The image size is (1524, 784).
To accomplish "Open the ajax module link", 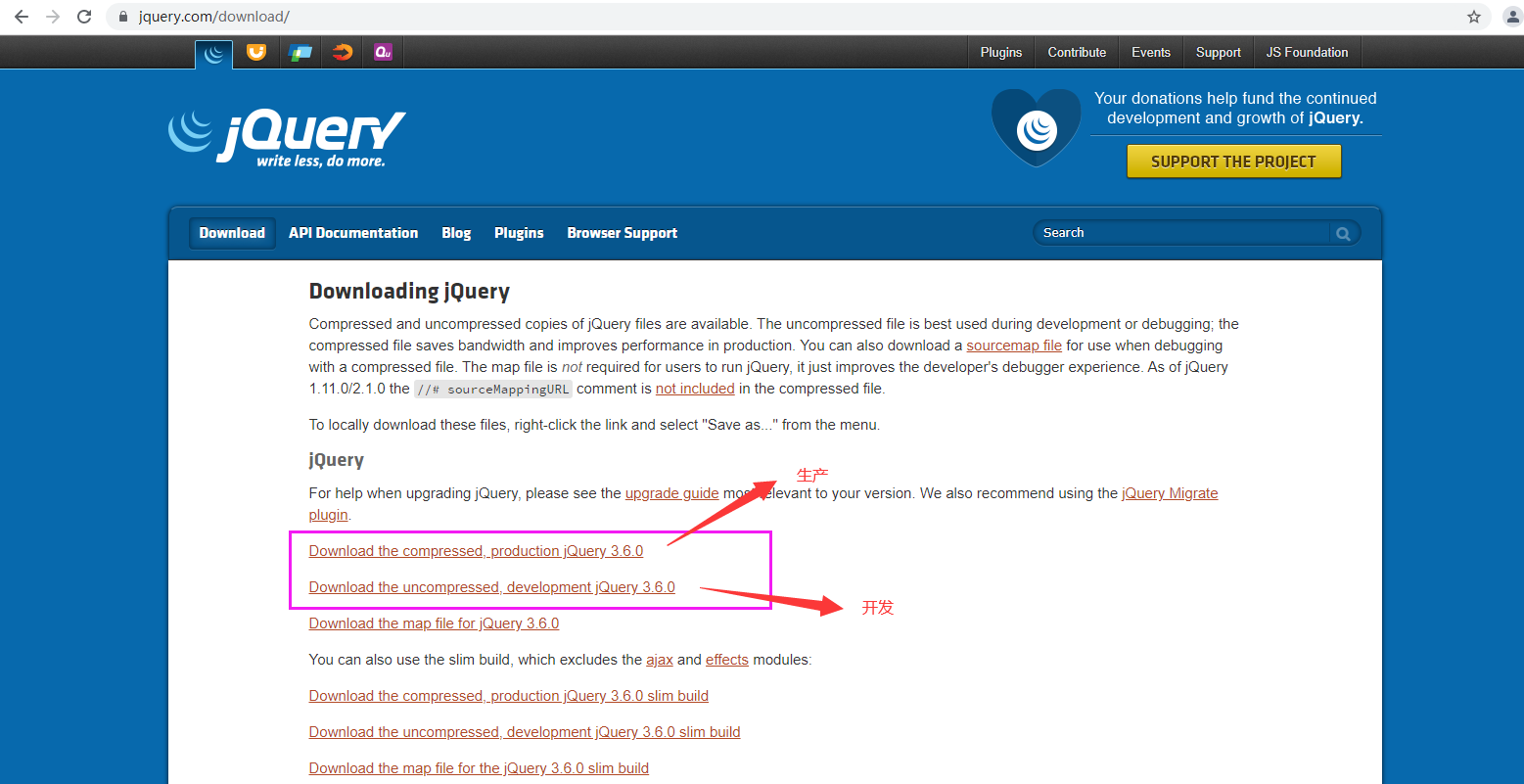I will tap(660, 660).
